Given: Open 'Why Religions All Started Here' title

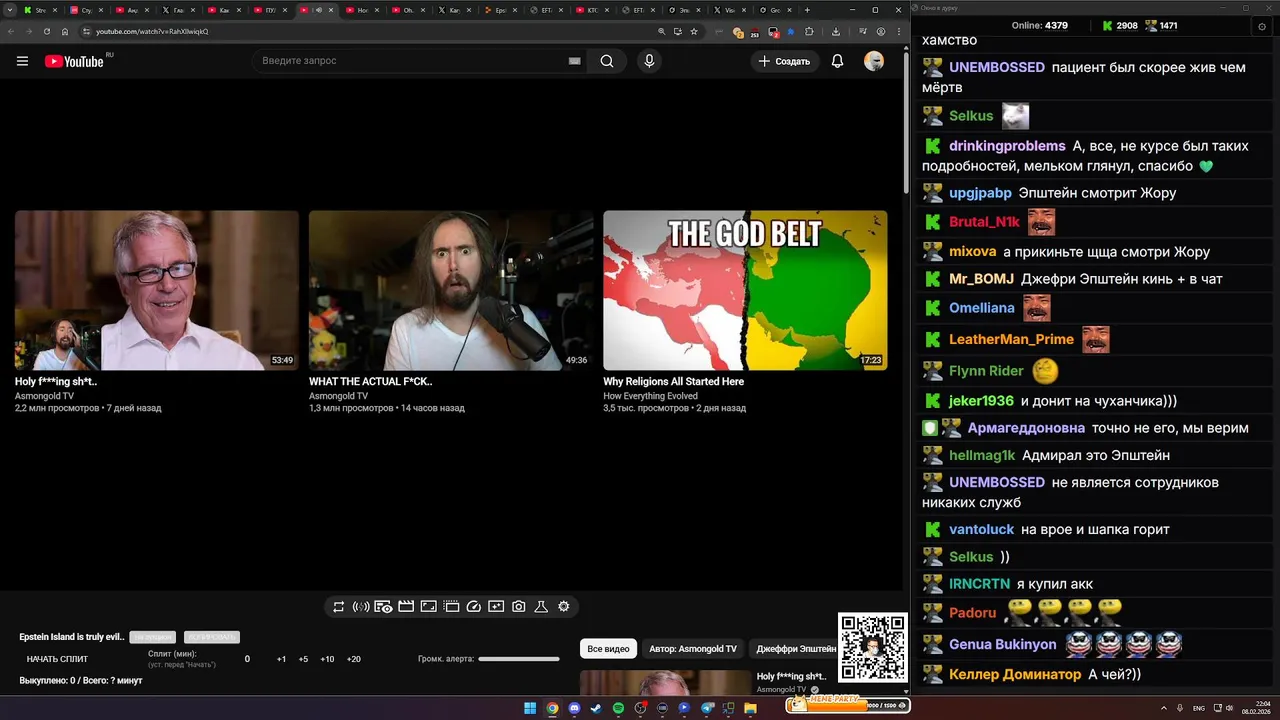Looking at the screenshot, I should point(673,381).
